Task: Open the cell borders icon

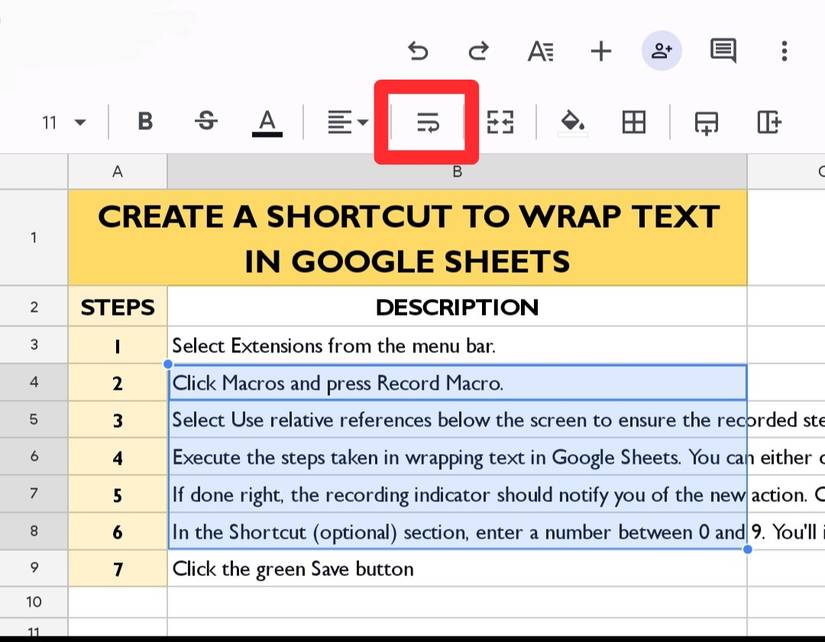Action: pyautogui.click(x=634, y=123)
